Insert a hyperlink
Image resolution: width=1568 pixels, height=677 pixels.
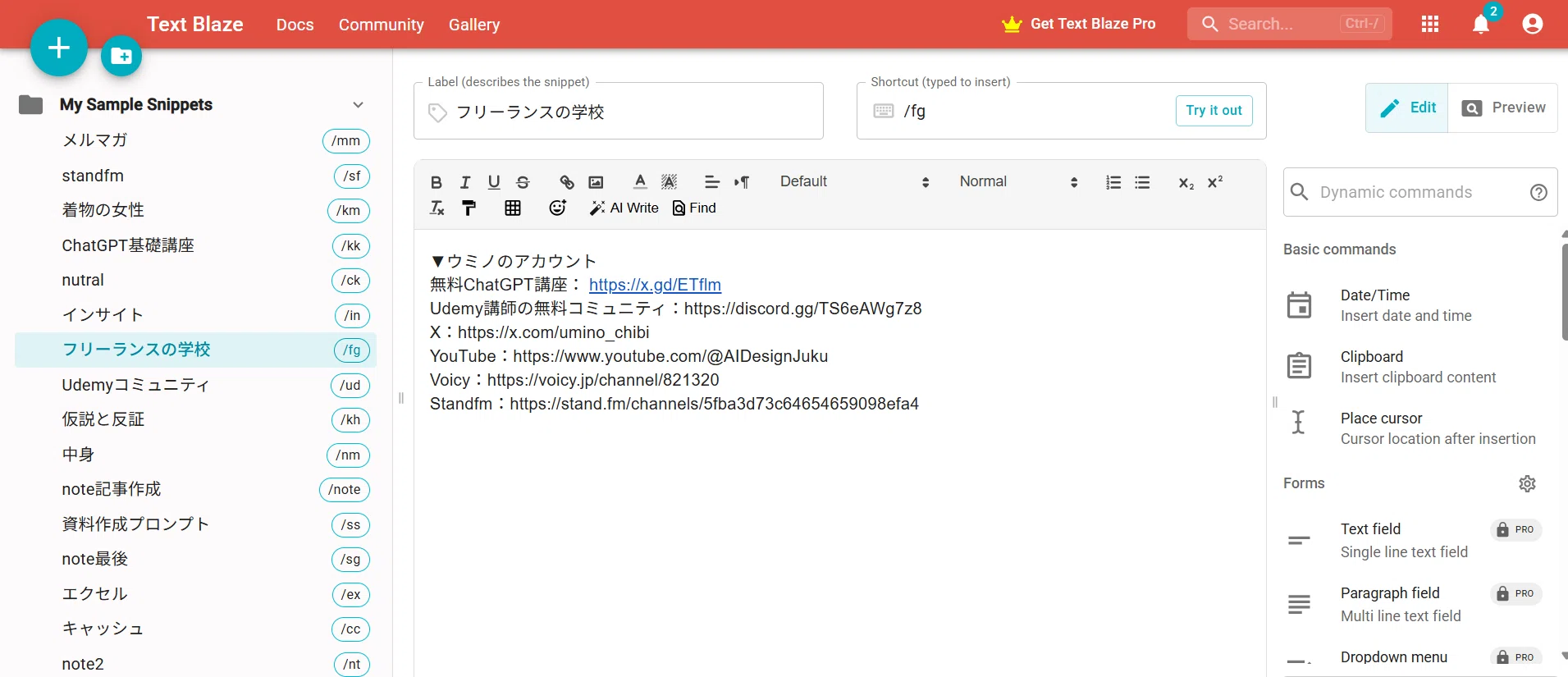(567, 182)
